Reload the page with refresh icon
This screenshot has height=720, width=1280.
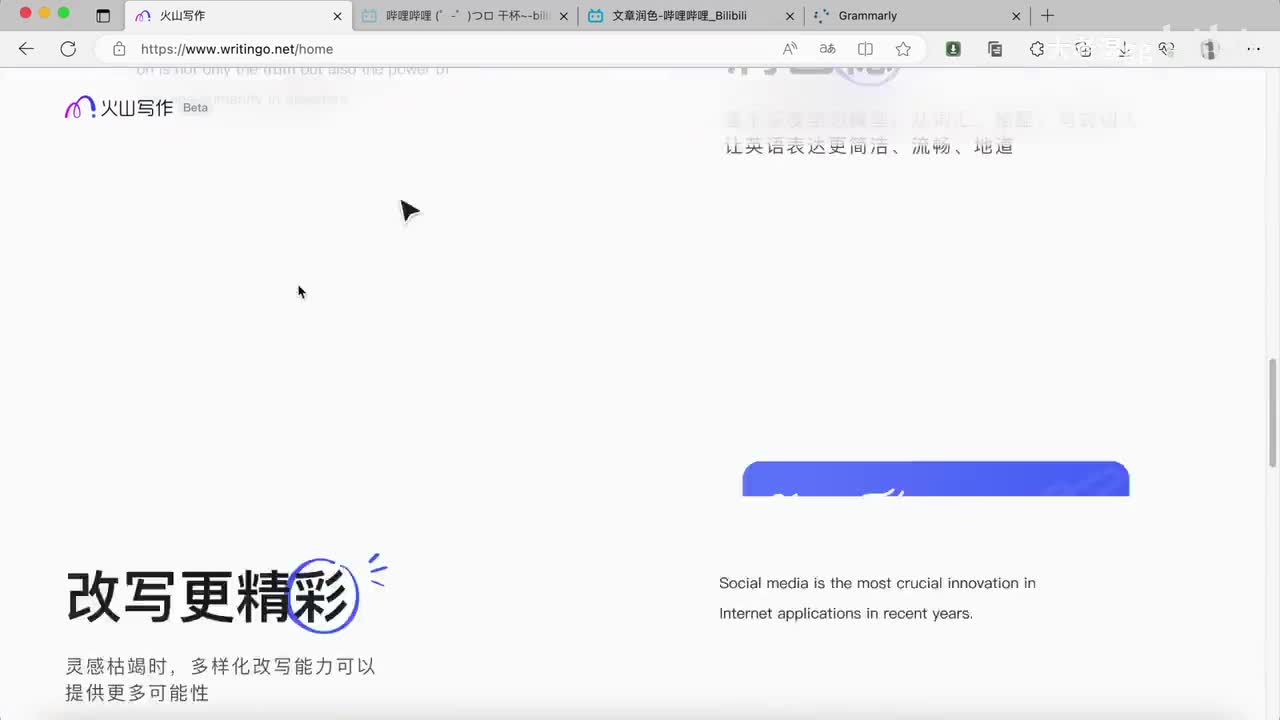[x=68, y=49]
